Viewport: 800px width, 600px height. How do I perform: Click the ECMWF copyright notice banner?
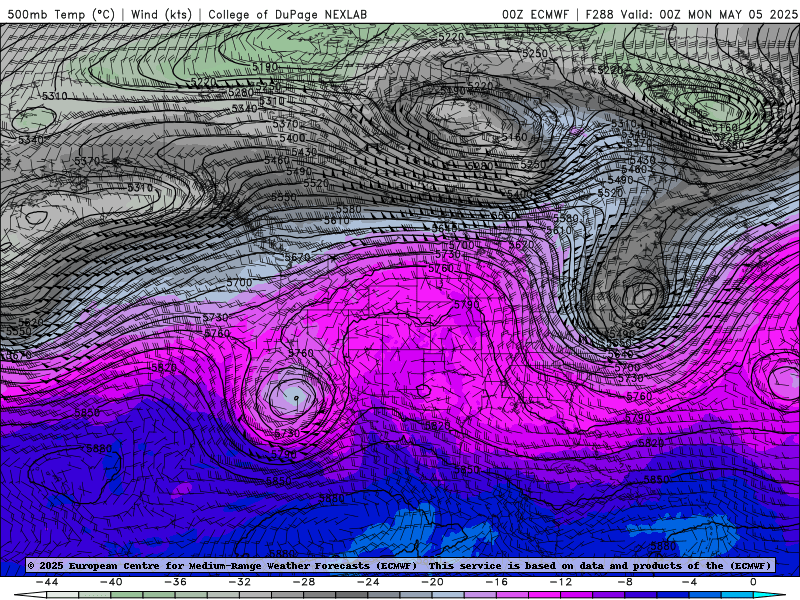[x=399, y=566]
